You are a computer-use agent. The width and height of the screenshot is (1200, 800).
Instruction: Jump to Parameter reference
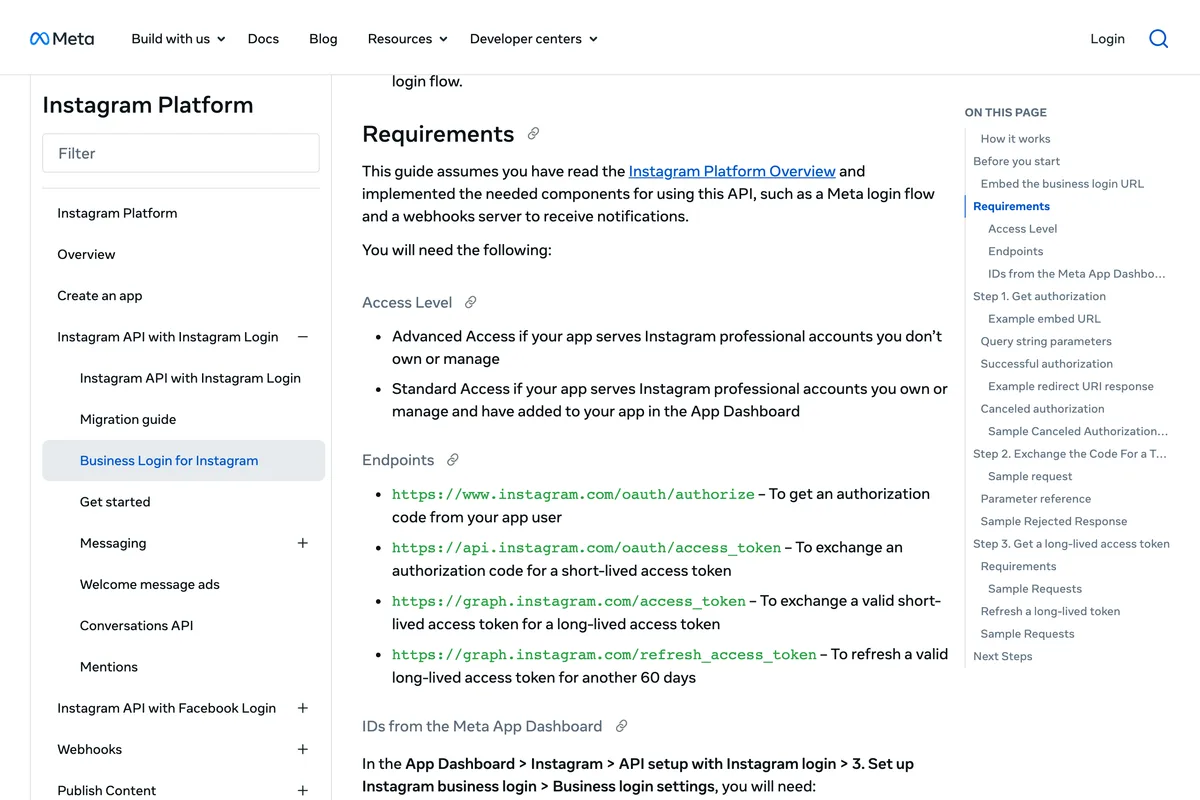1035,499
